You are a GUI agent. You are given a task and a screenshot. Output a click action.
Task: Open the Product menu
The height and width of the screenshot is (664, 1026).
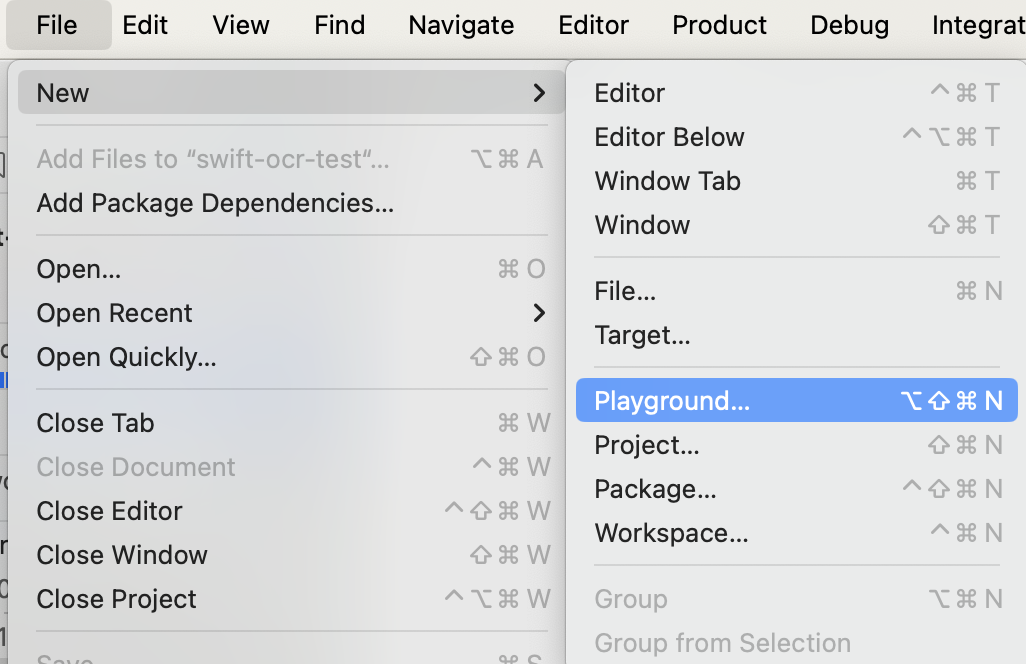(x=719, y=25)
